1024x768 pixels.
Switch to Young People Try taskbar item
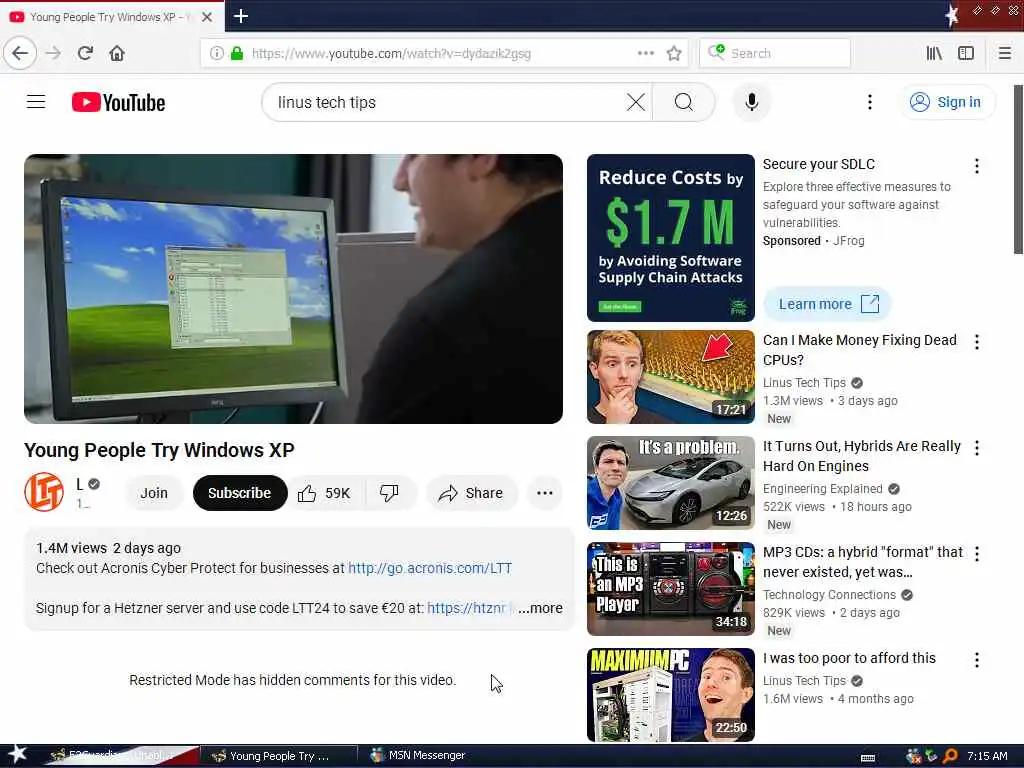point(279,756)
